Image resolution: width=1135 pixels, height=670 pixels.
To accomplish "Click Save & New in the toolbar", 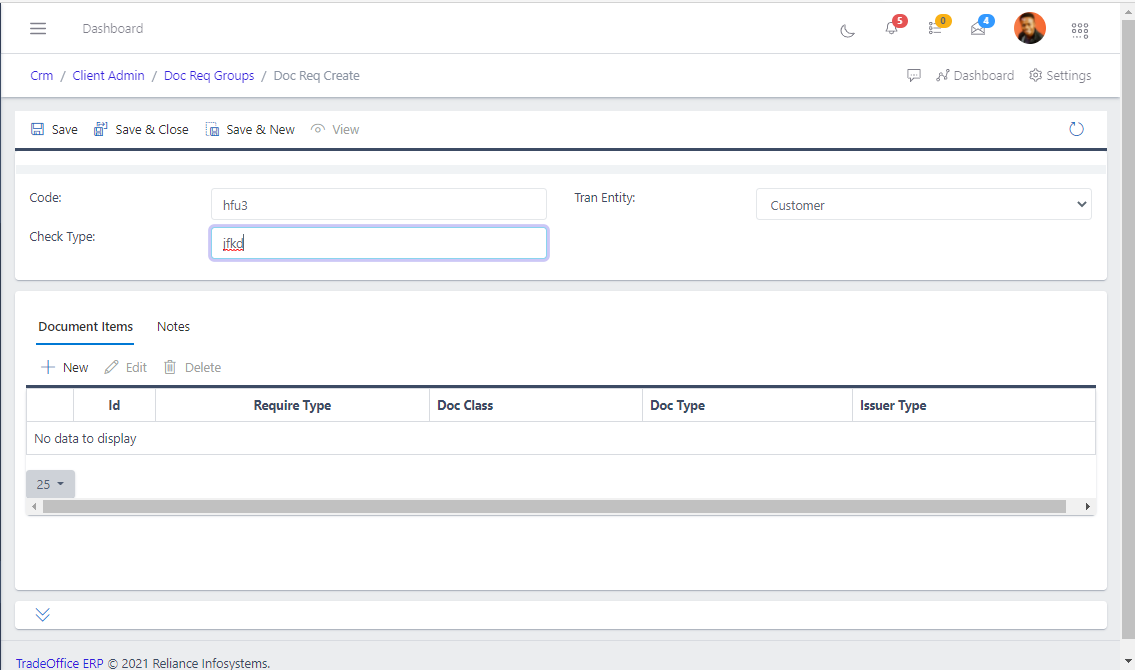I will click(x=250, y=129).
